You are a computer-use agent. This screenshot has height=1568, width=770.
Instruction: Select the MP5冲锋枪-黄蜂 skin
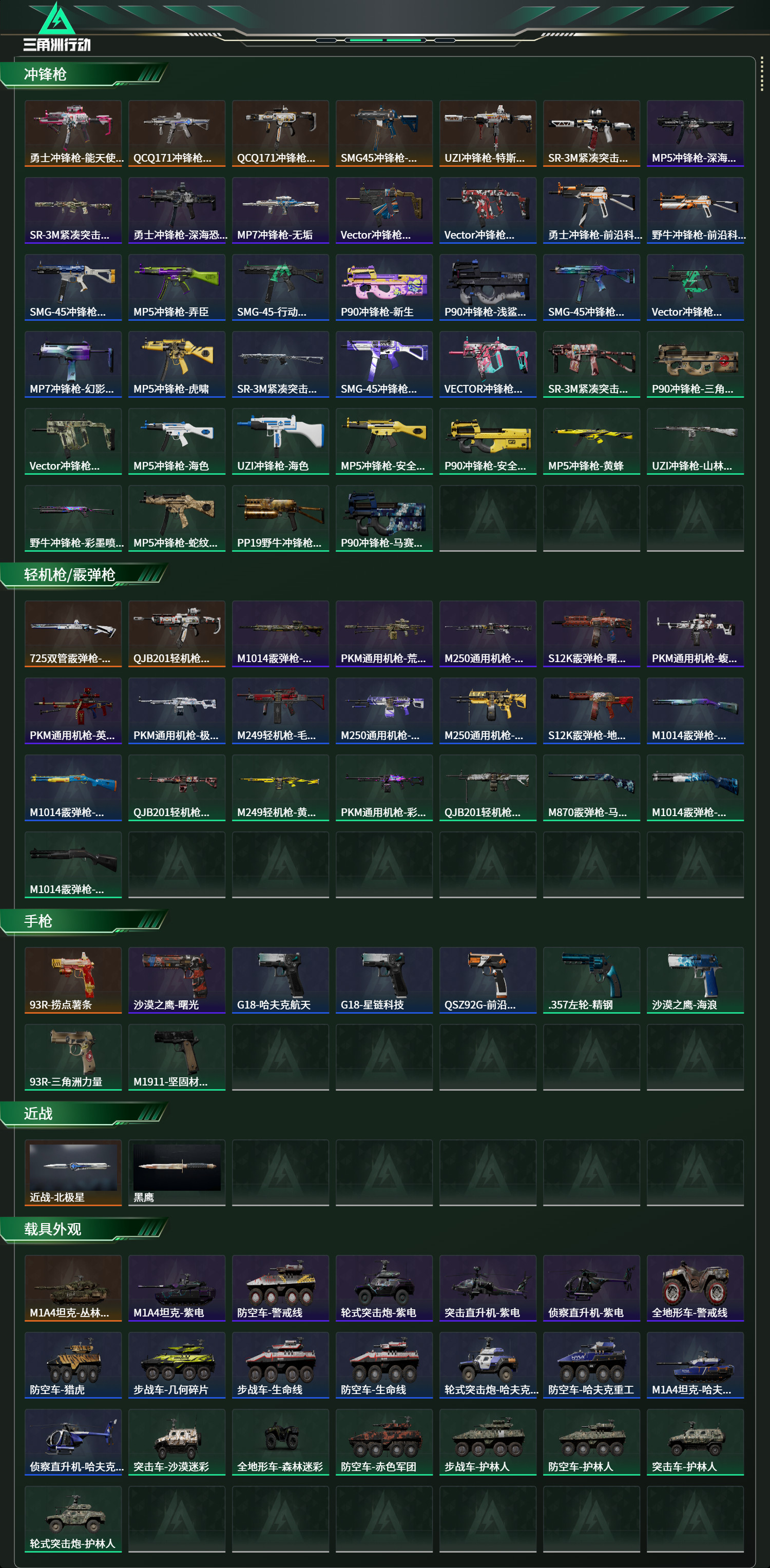point(592,441)
